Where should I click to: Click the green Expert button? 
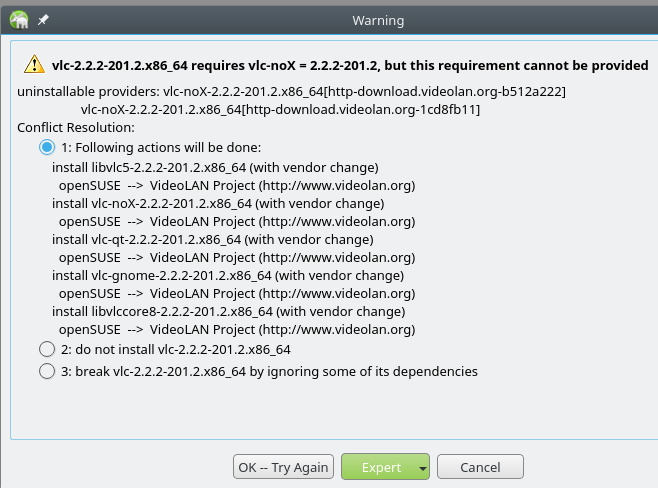[381, 467]
